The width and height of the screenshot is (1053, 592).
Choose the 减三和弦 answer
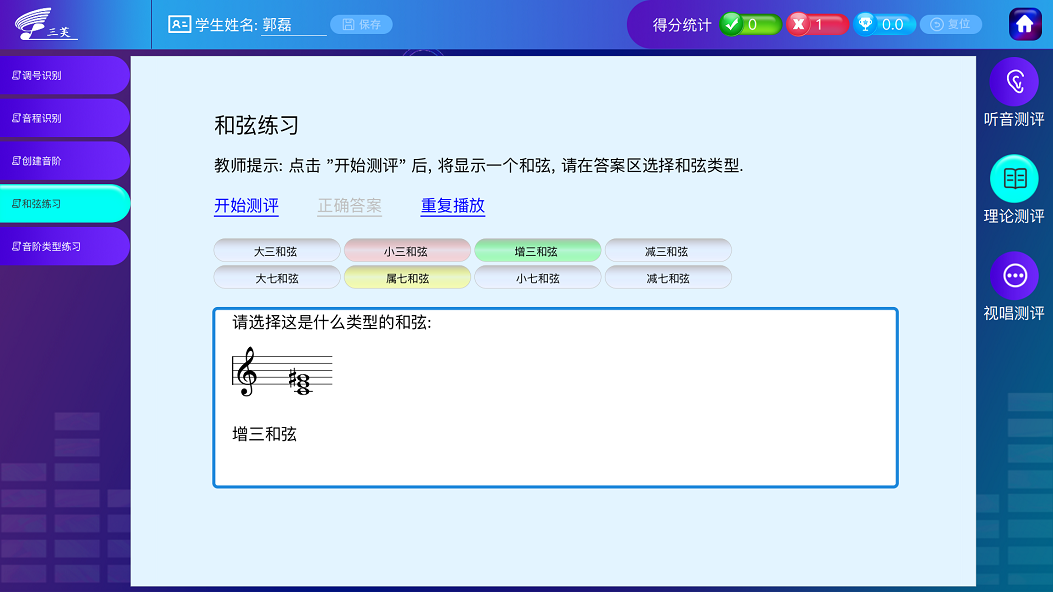click(x=668, y=251)
